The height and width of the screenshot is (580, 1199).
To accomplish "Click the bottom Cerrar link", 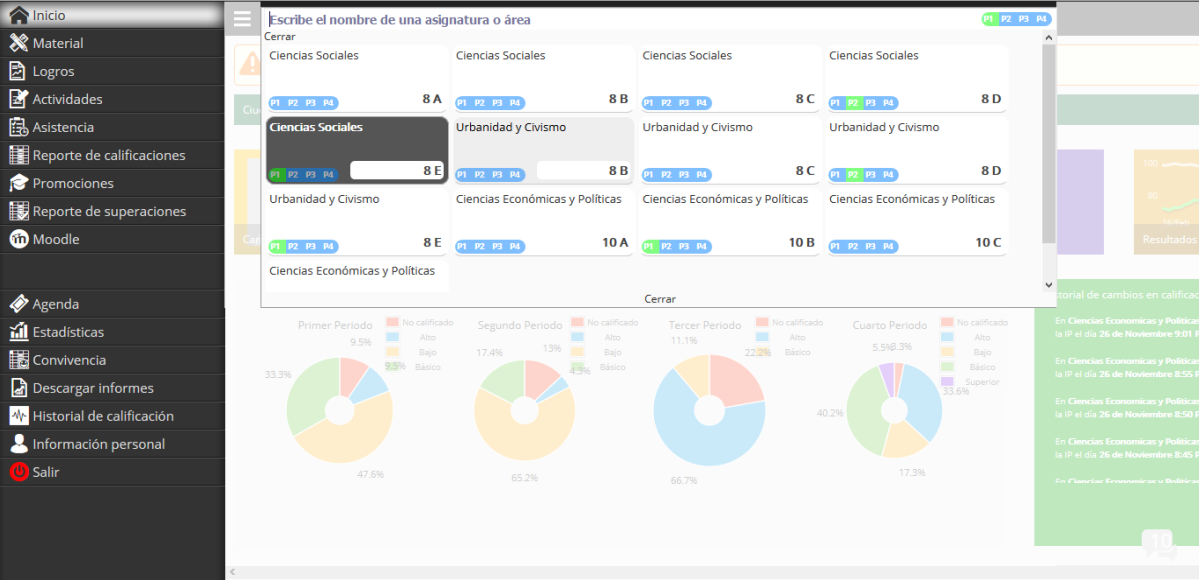I will point(659,299).
